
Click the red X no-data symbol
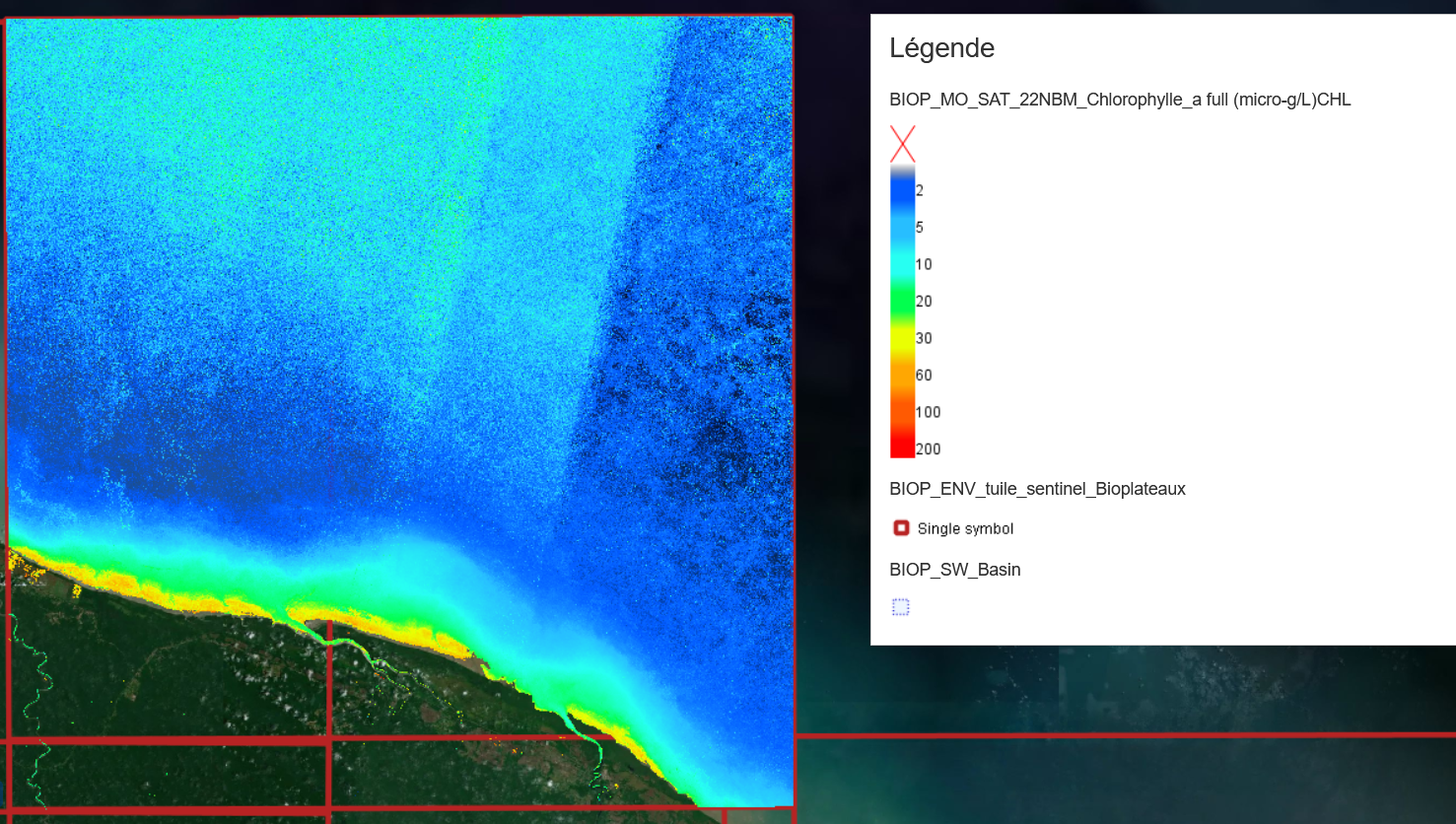(x=902, y=144)
